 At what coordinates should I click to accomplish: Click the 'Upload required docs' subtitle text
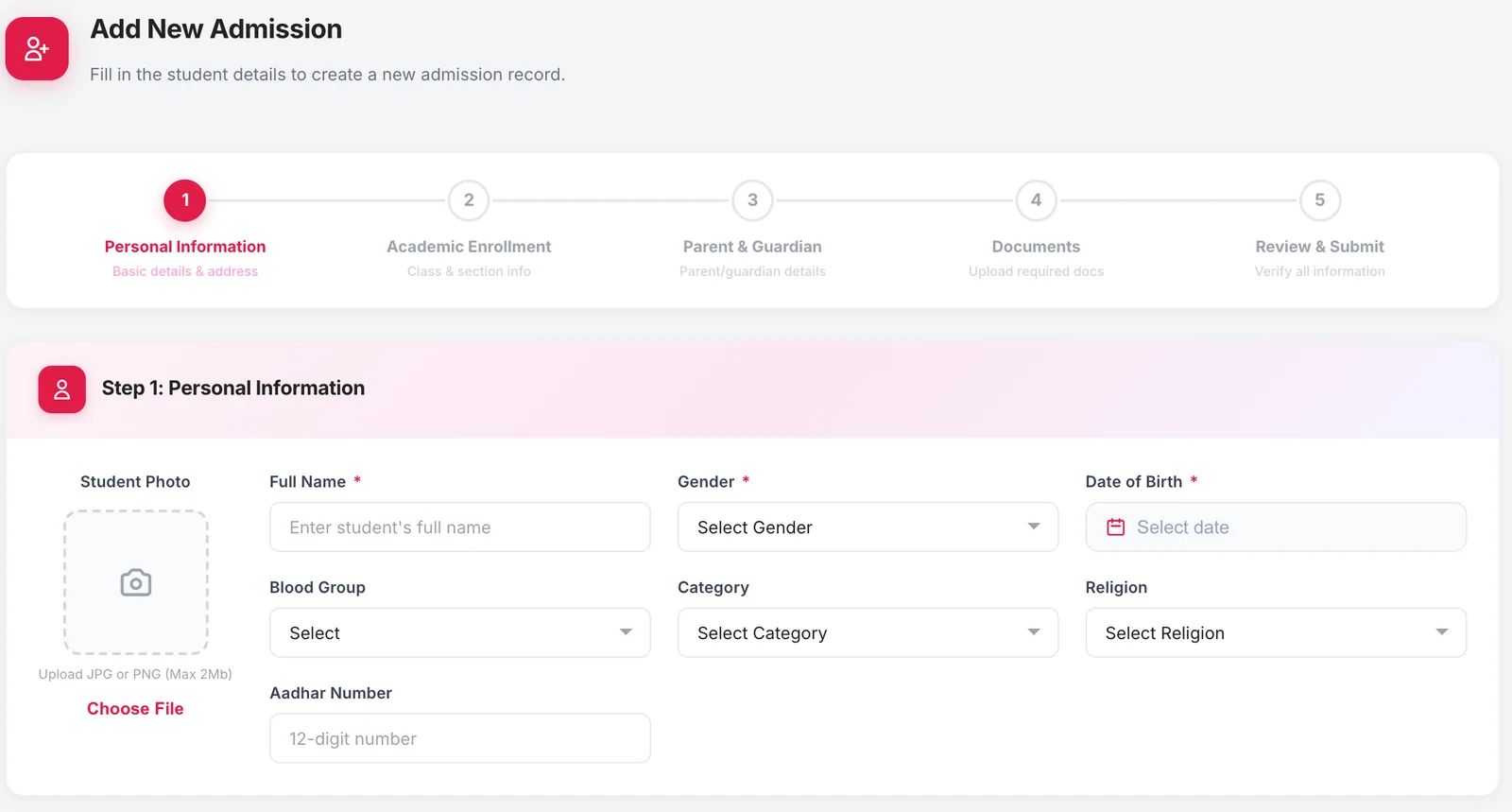[x=1036, y=271]
